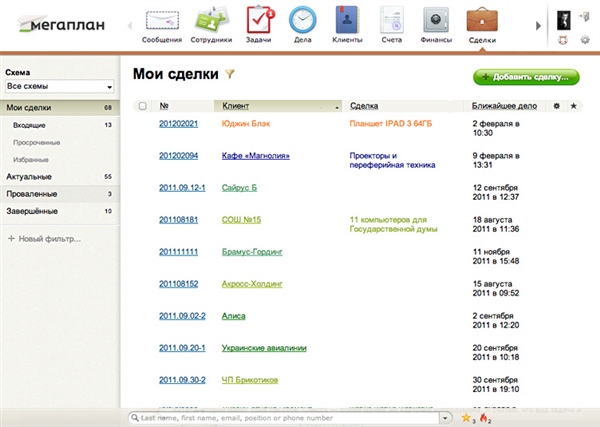
Task: Open the flame icon in bottom bar
Action: pos(483,418)
